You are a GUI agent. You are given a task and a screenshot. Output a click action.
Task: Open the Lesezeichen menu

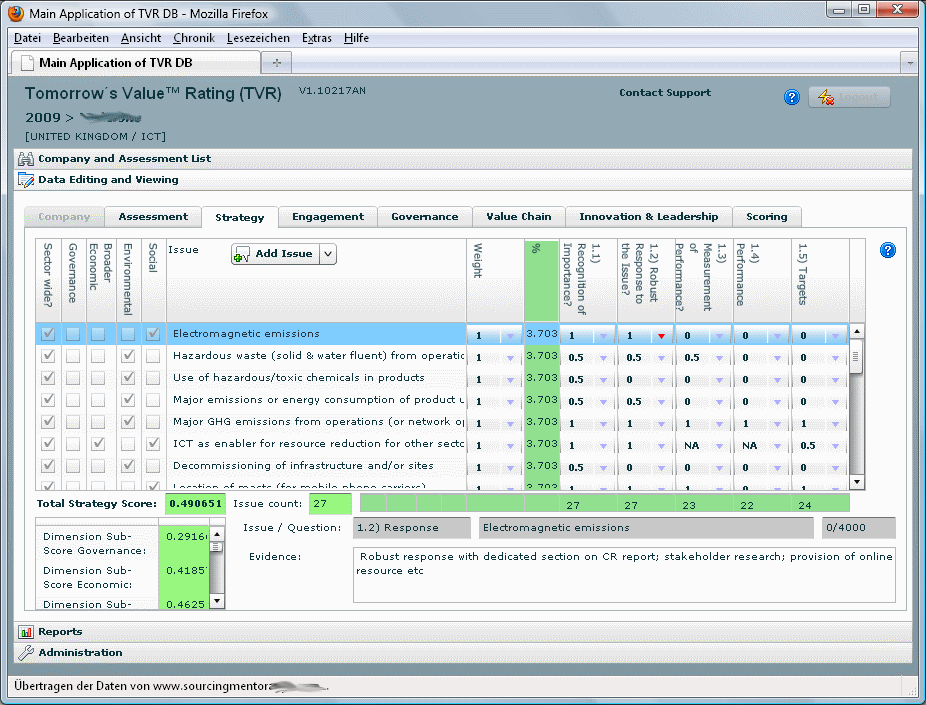[258, 38]
